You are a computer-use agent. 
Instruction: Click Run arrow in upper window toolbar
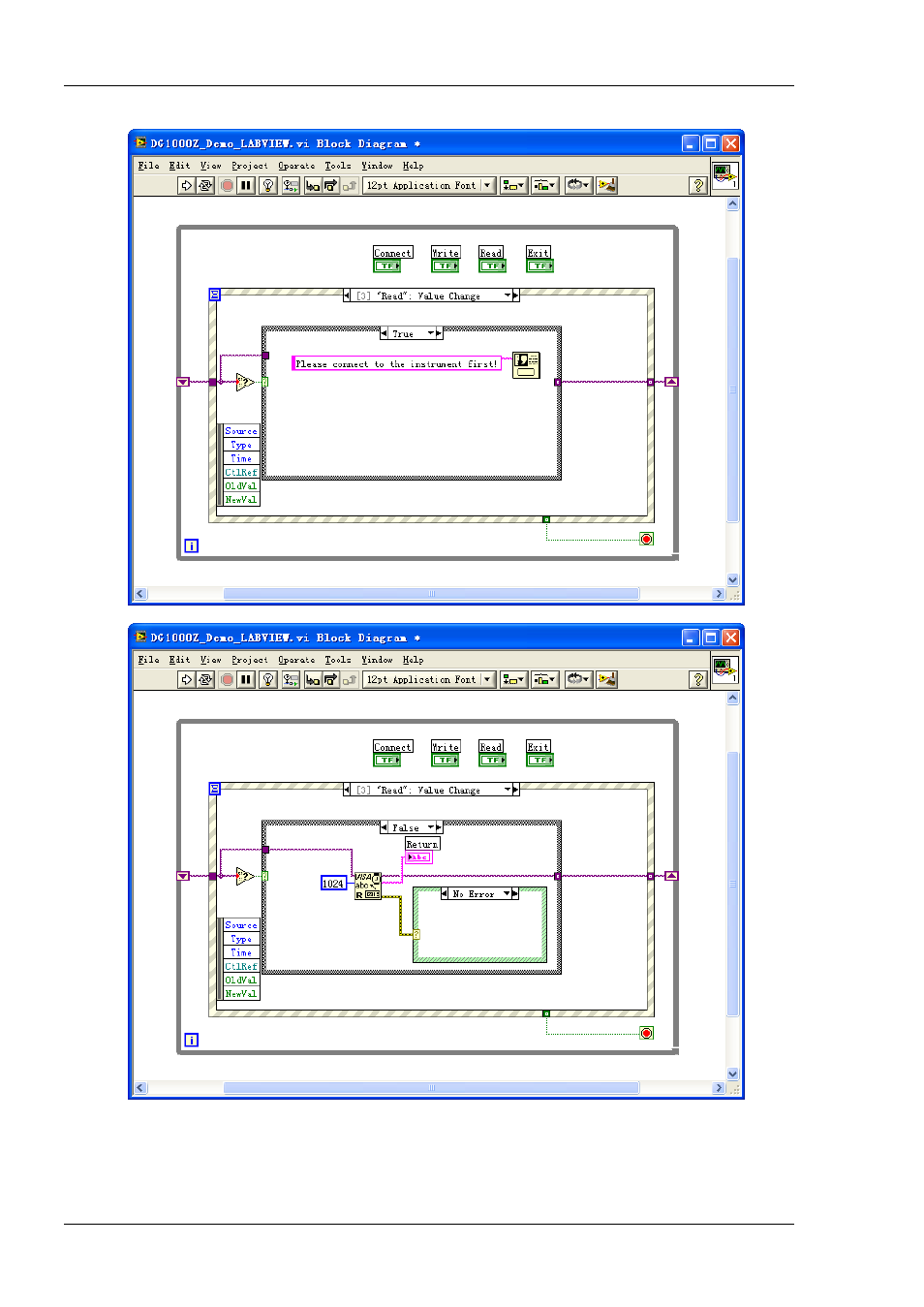pos(187,185)
